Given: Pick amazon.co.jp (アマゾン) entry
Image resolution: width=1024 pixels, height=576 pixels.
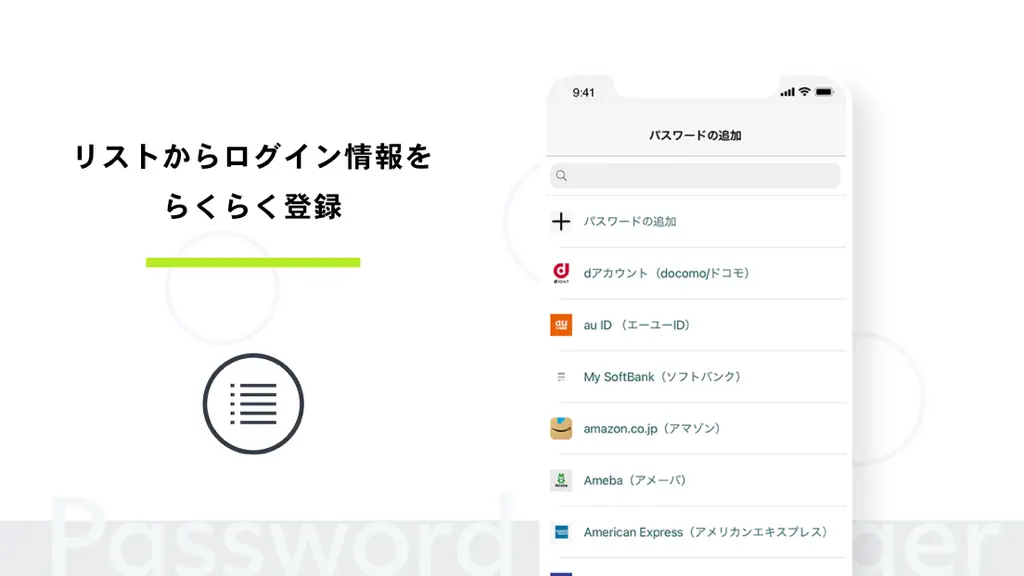Looking at the screenshot, I should pyautogui.click(x=696, y=428).
